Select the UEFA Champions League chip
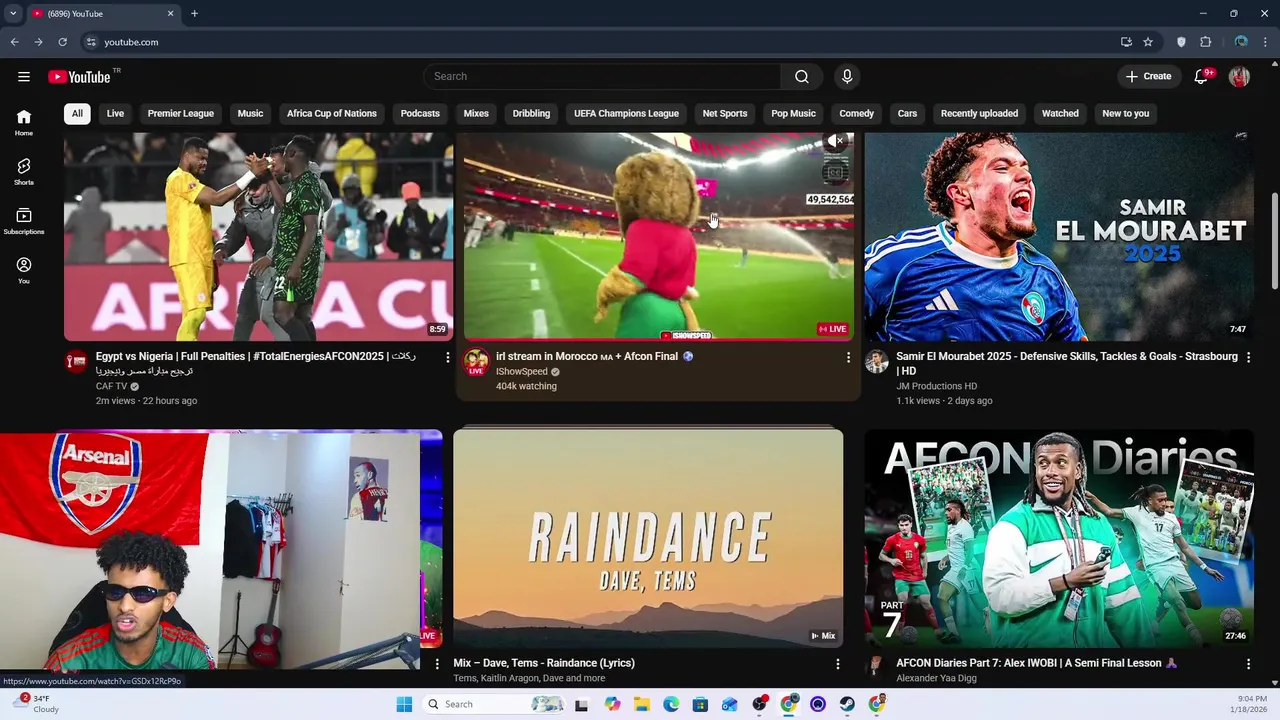The height and width of the screenshot is (720, 1280). (x=626, y=113)
